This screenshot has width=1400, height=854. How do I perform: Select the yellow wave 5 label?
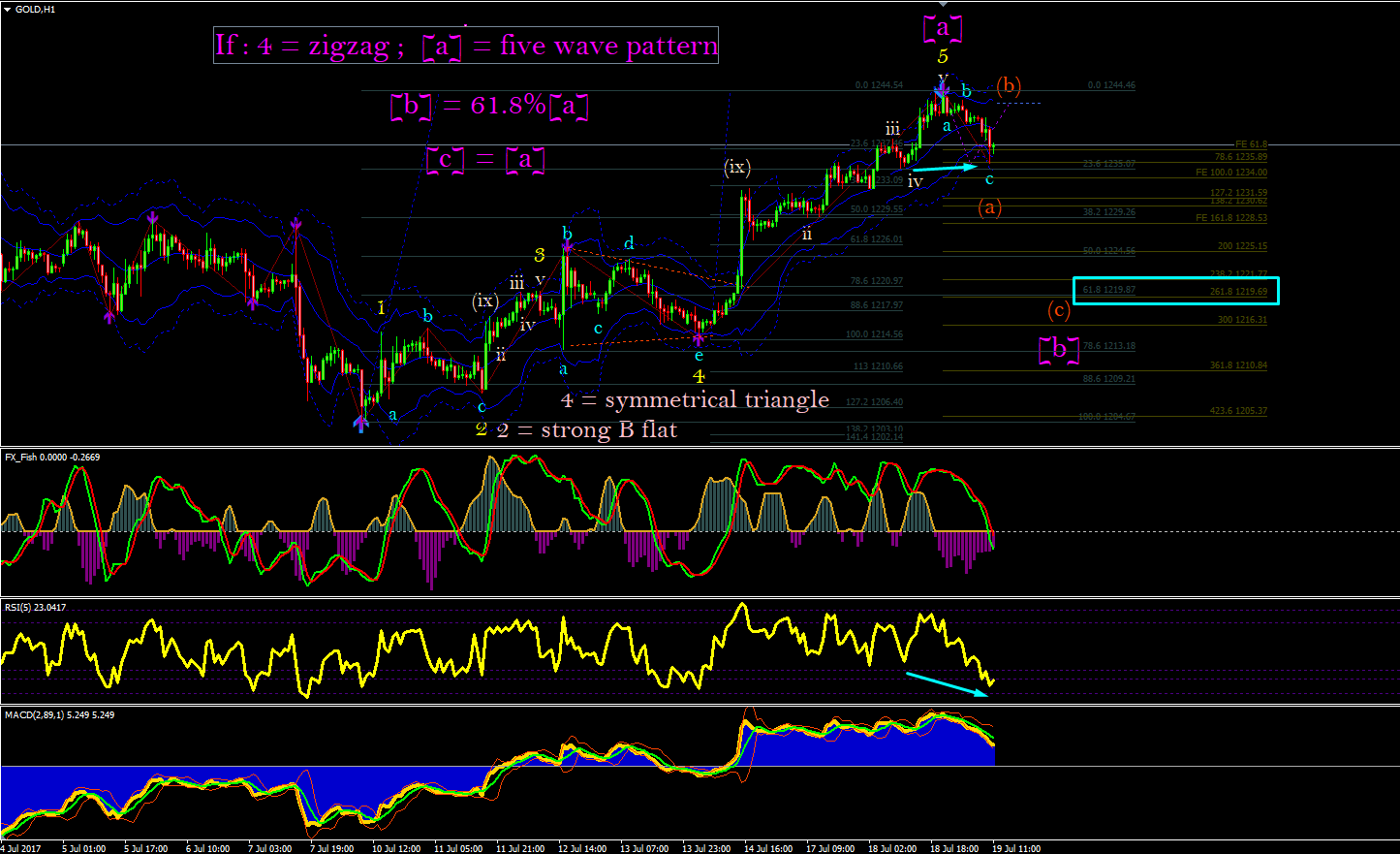[x=943, y=56]
